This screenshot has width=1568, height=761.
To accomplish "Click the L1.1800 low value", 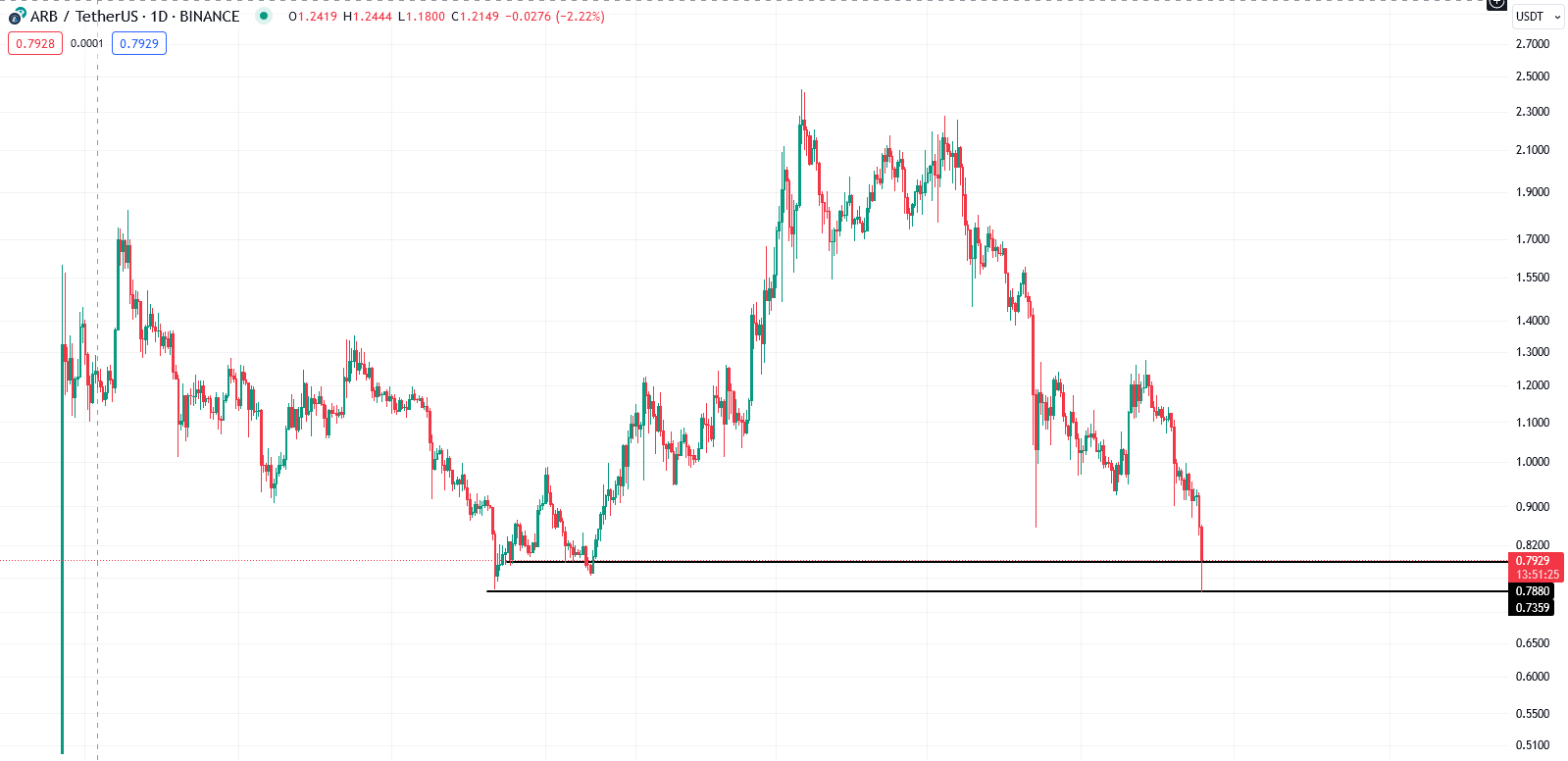I will click(422, 17).
